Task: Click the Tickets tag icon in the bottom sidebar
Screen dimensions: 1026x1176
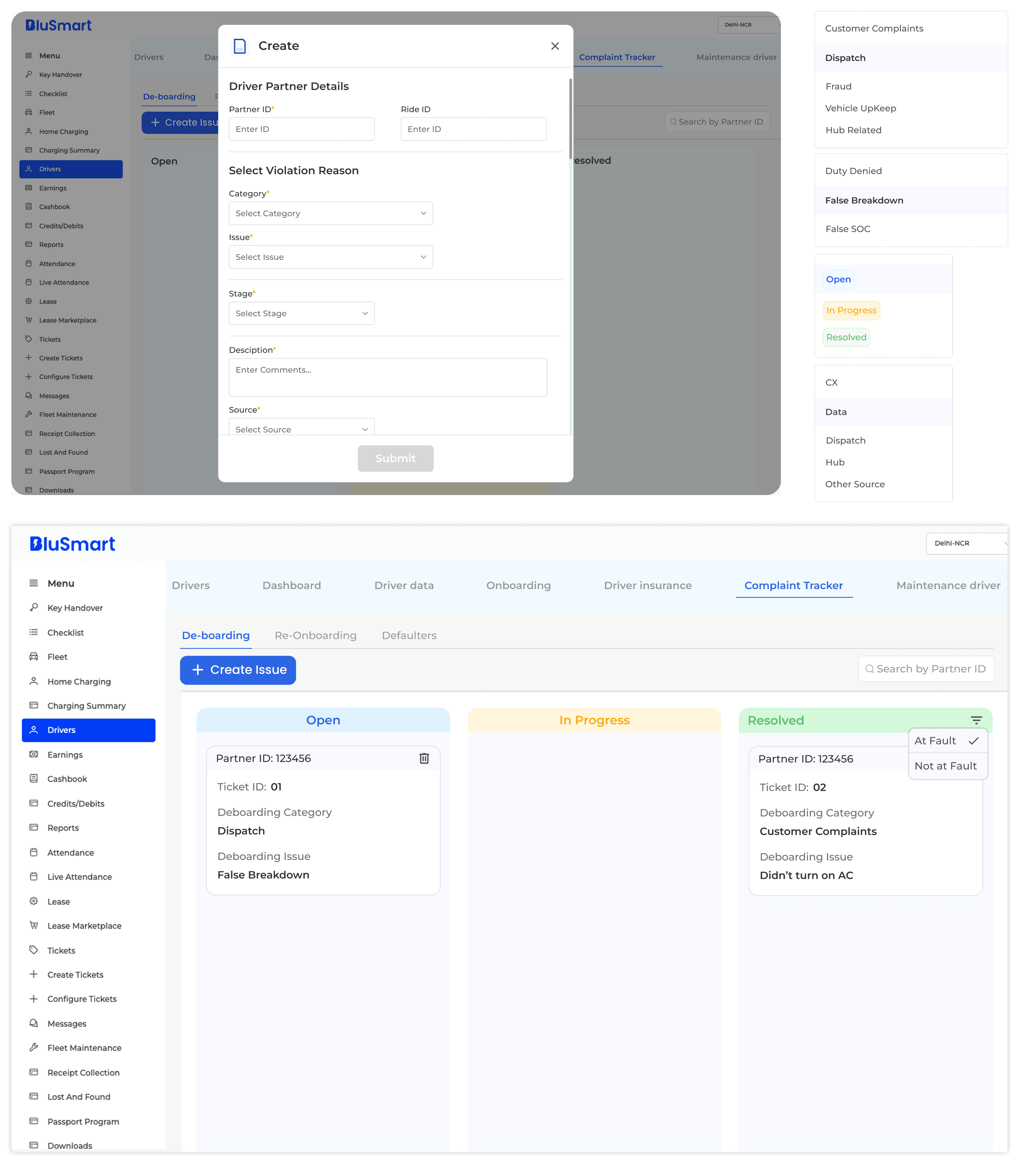Action: [x=34, y=950]
